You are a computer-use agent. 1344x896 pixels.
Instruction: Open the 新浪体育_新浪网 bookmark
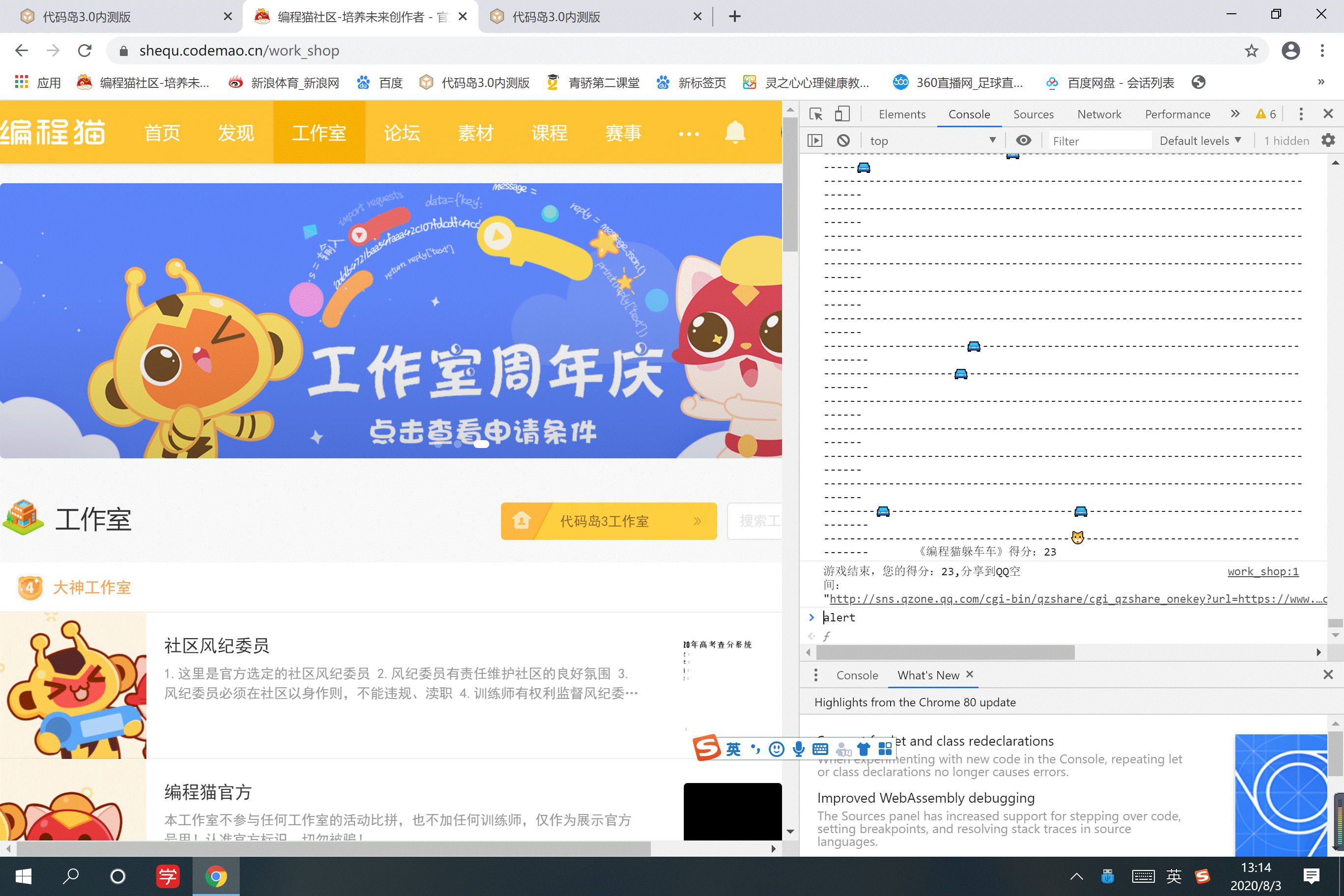pos(284,83)
